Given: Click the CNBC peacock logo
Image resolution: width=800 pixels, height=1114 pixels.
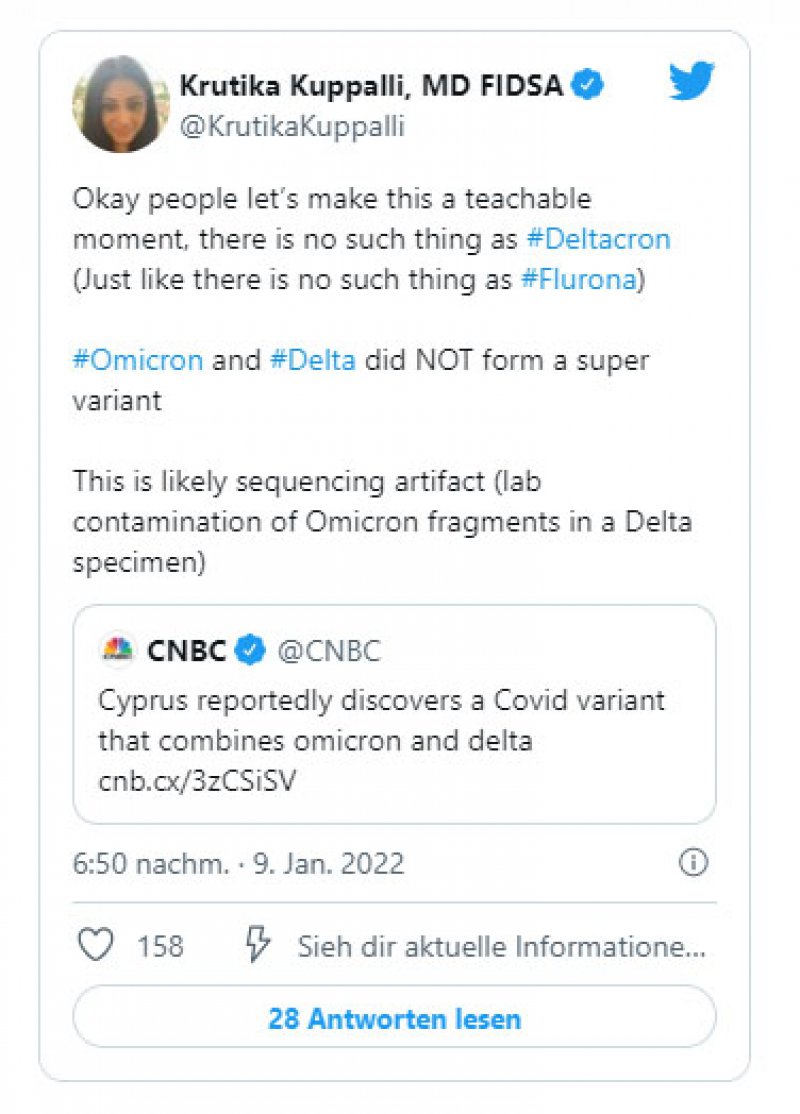Looking at the screenshot, I should (x=118, y=651).
